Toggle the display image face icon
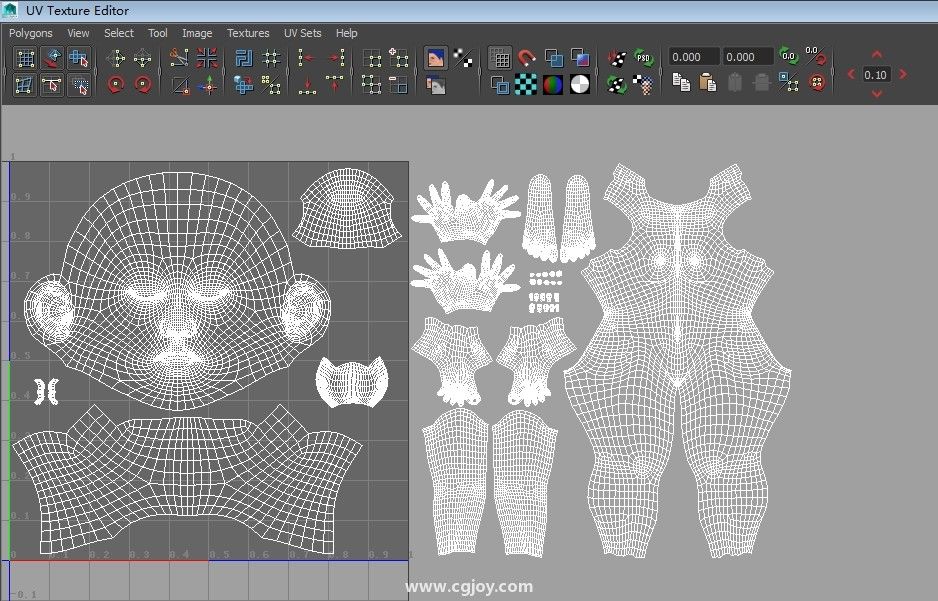The image size is (938, 601). 436,58
